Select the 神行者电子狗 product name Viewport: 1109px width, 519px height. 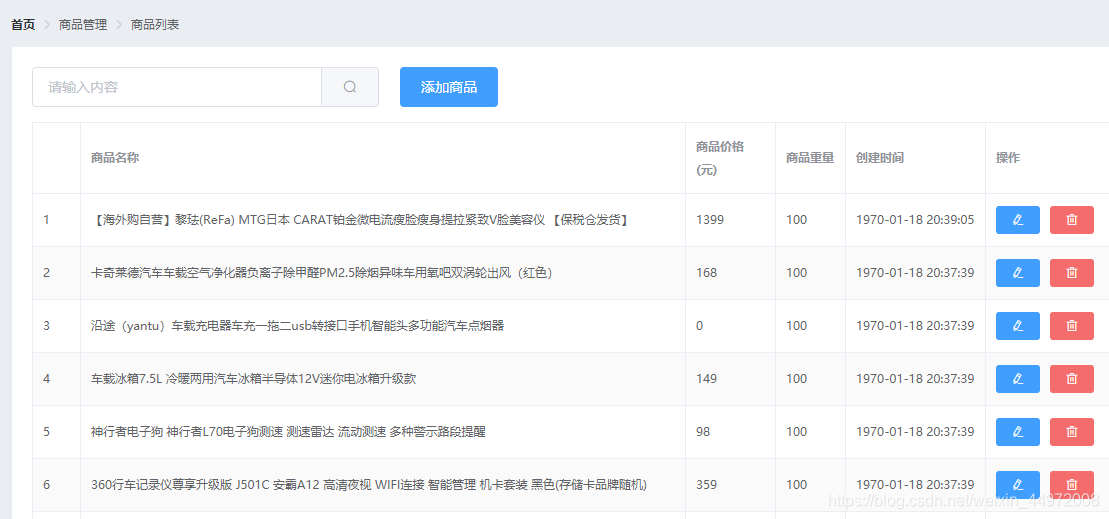[x=289, y=432]
